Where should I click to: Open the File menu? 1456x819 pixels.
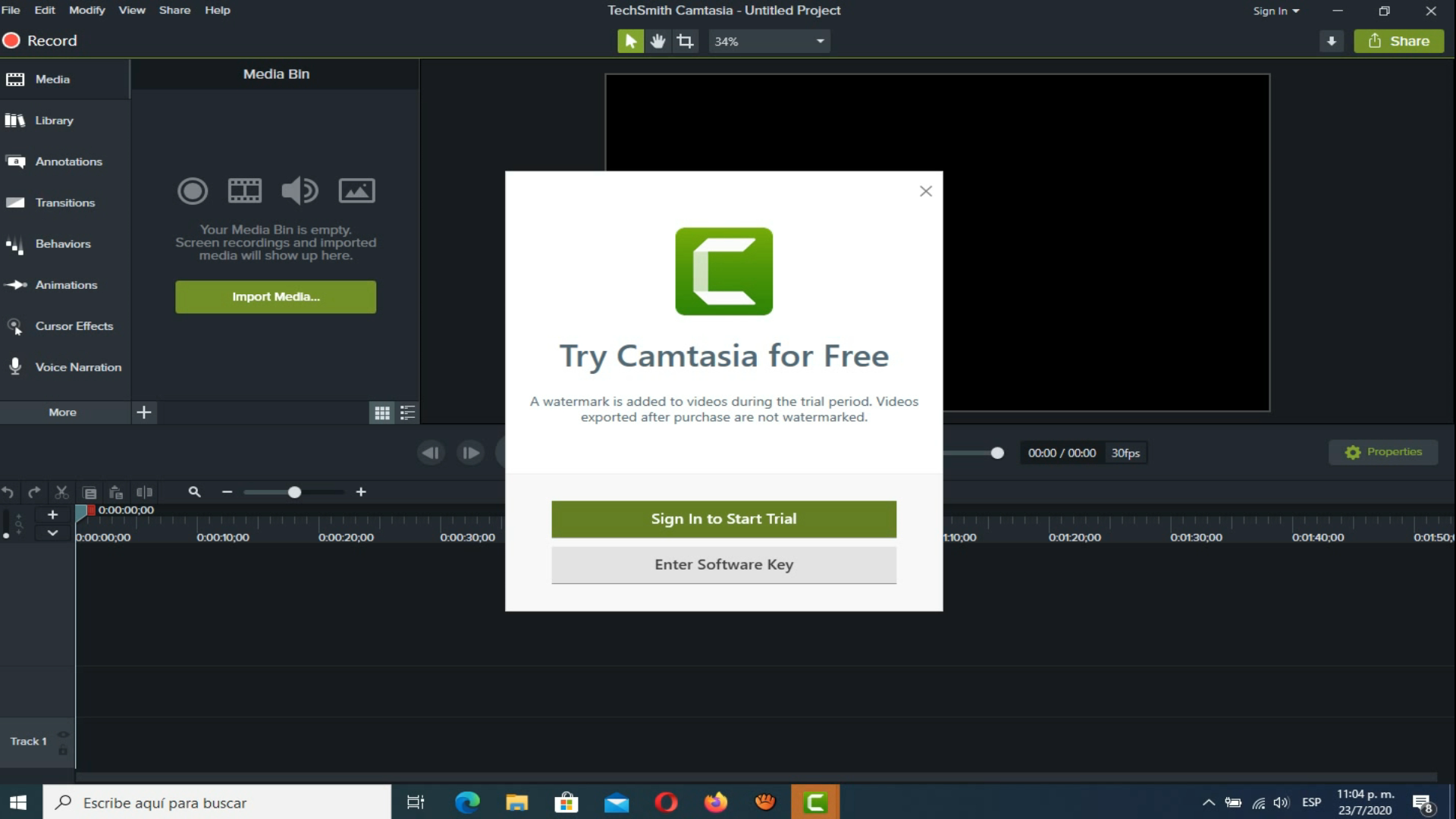pyautogui.click(x=11, y=10)
